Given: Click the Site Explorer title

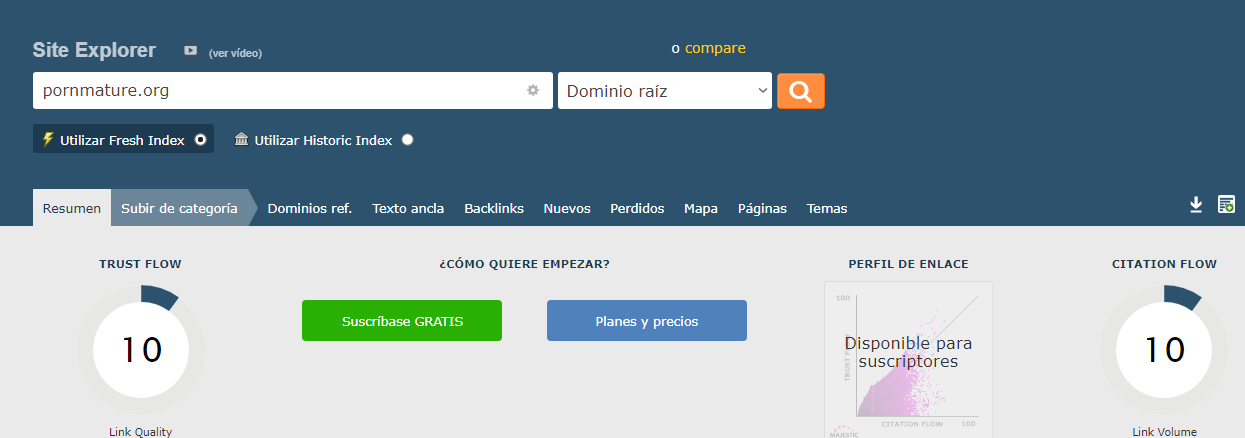Looking at the screenshot, I should tap(94, 50).
